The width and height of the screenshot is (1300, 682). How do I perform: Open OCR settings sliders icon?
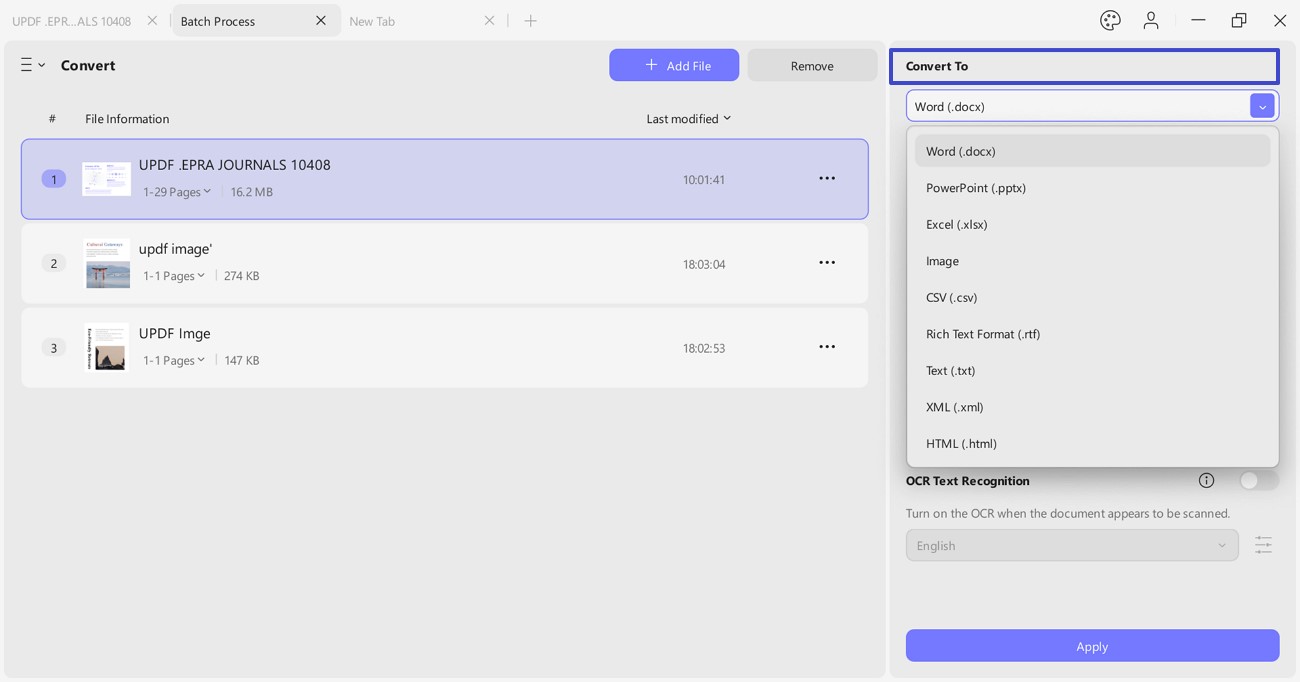point(1263,545)
